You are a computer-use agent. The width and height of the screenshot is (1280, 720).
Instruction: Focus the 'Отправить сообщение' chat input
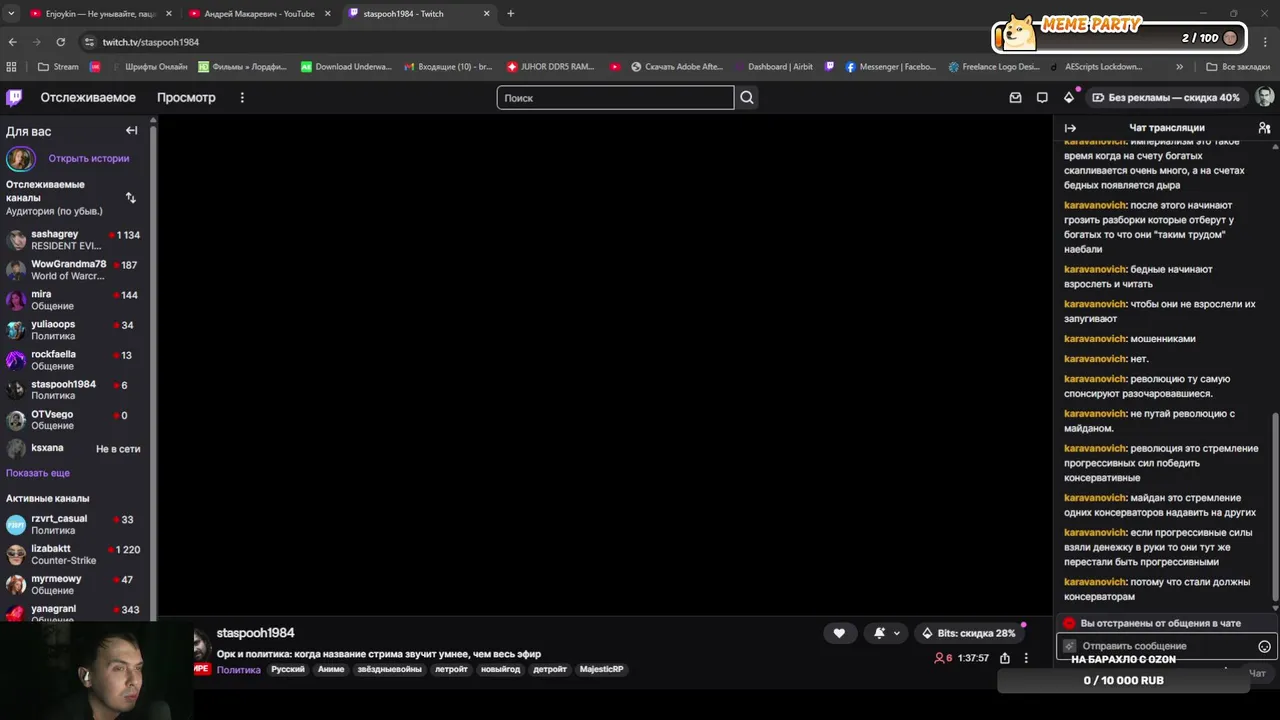(1157, 646)
